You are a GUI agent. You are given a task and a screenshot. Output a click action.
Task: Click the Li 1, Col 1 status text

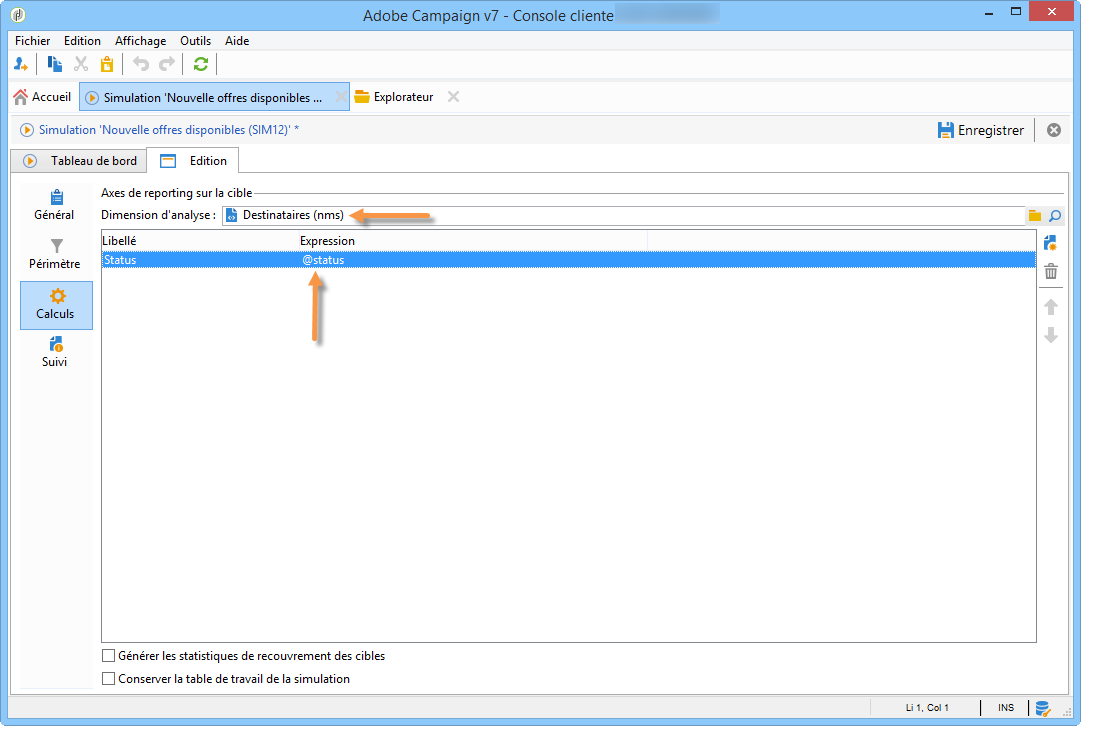927,708
